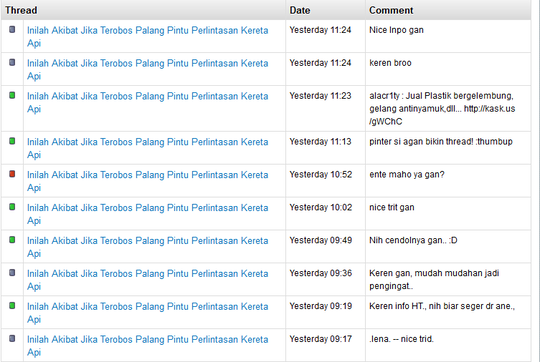This screenshot has height=362, width=540.
Task: Click the Thread column header
Action: click(x=21, y=10)
